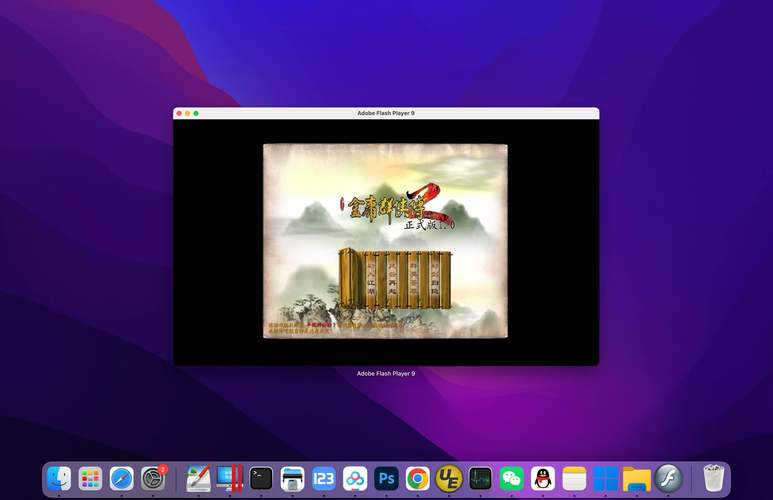Image resolution: width=773 pixels, height=500 pixels.
Task: Open Launchpad in the Dock
Action: click(90, 478)
